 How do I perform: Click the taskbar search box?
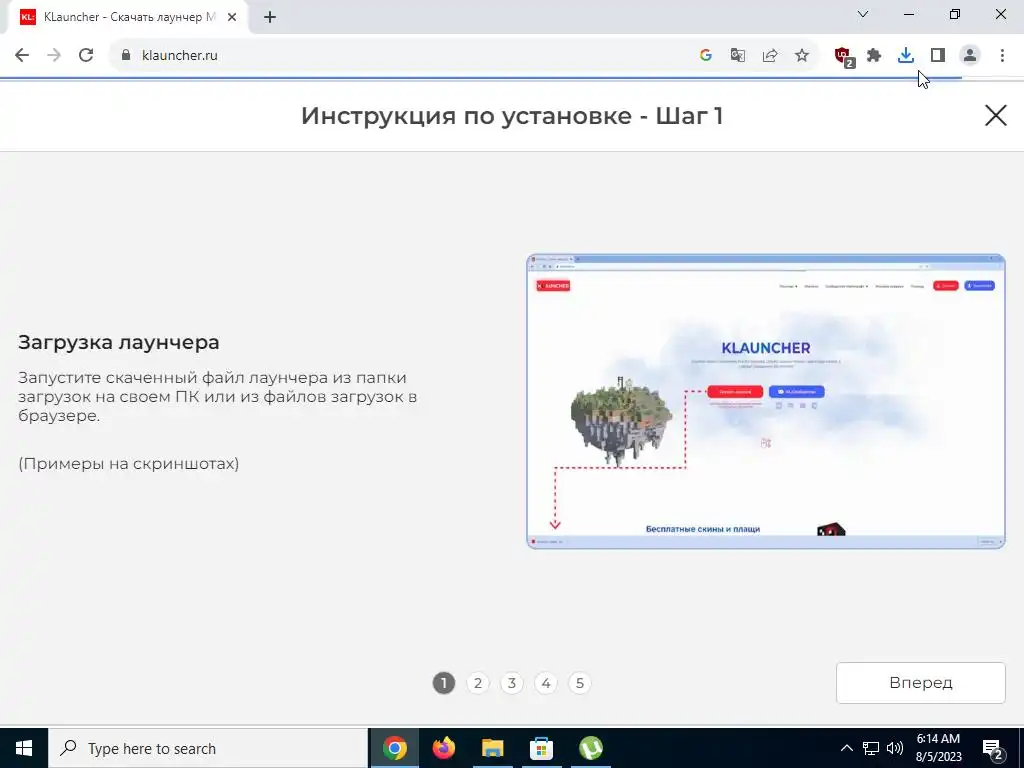pos(208,748)
